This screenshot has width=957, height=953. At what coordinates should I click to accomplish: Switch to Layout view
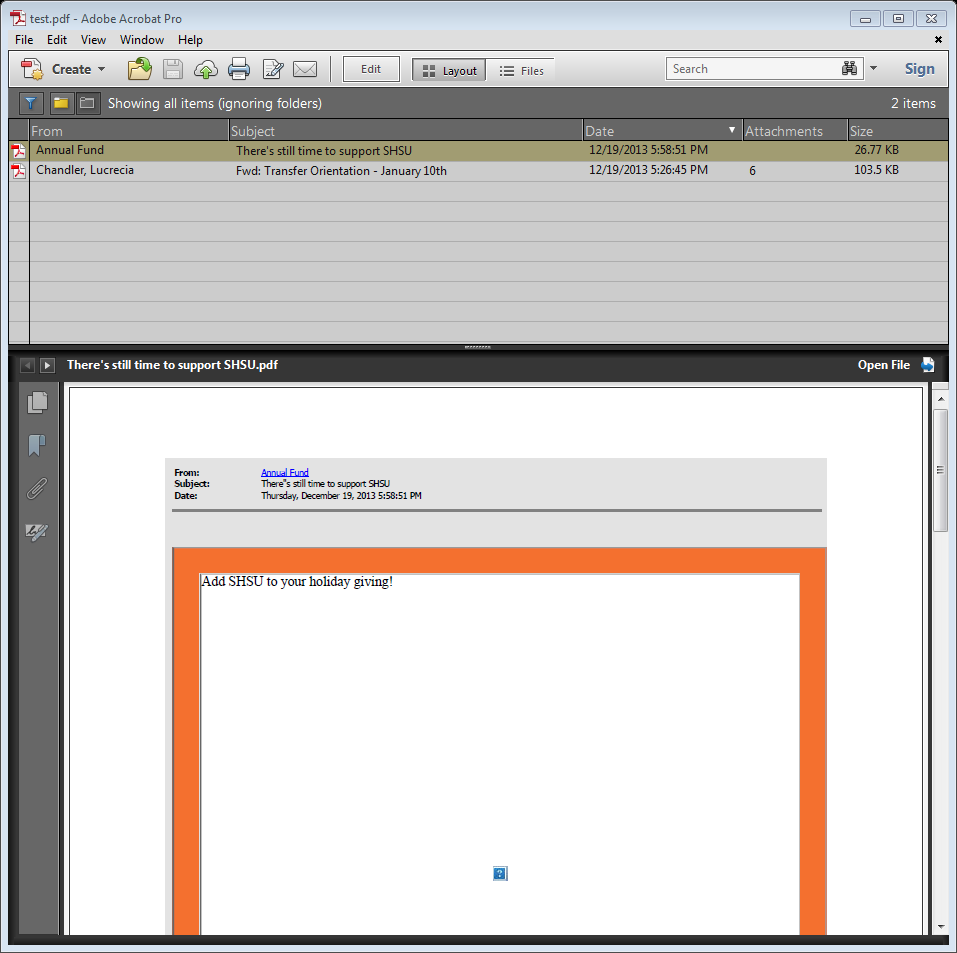click(x=449, y=70)
